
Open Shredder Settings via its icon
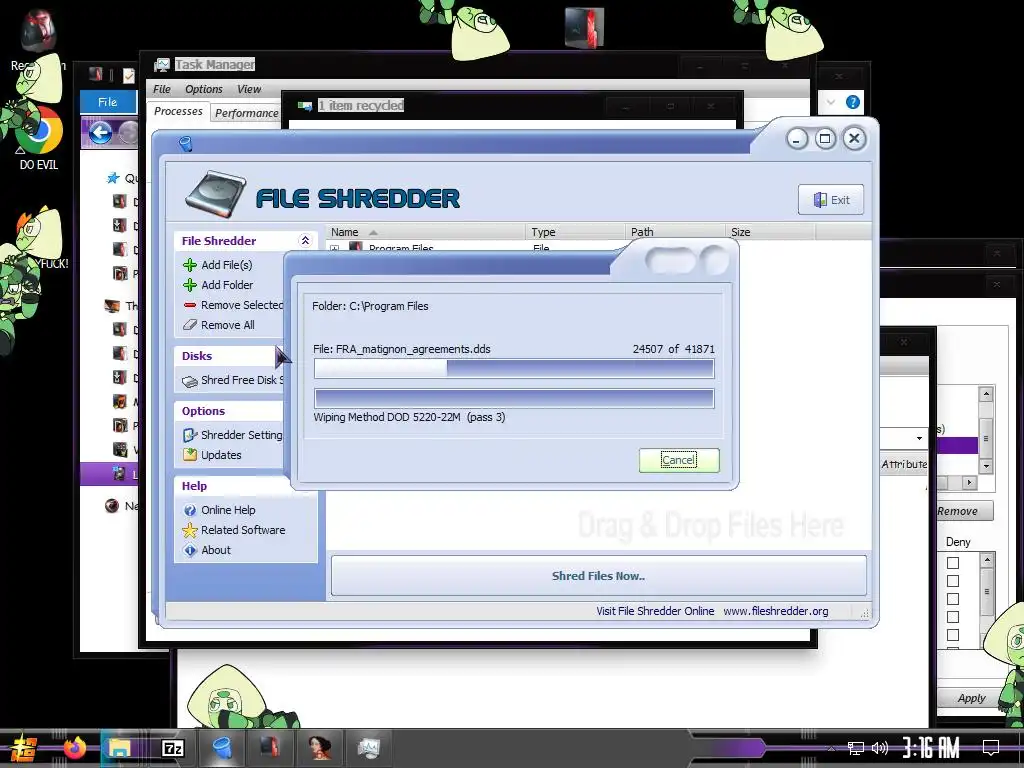[190, 435]
